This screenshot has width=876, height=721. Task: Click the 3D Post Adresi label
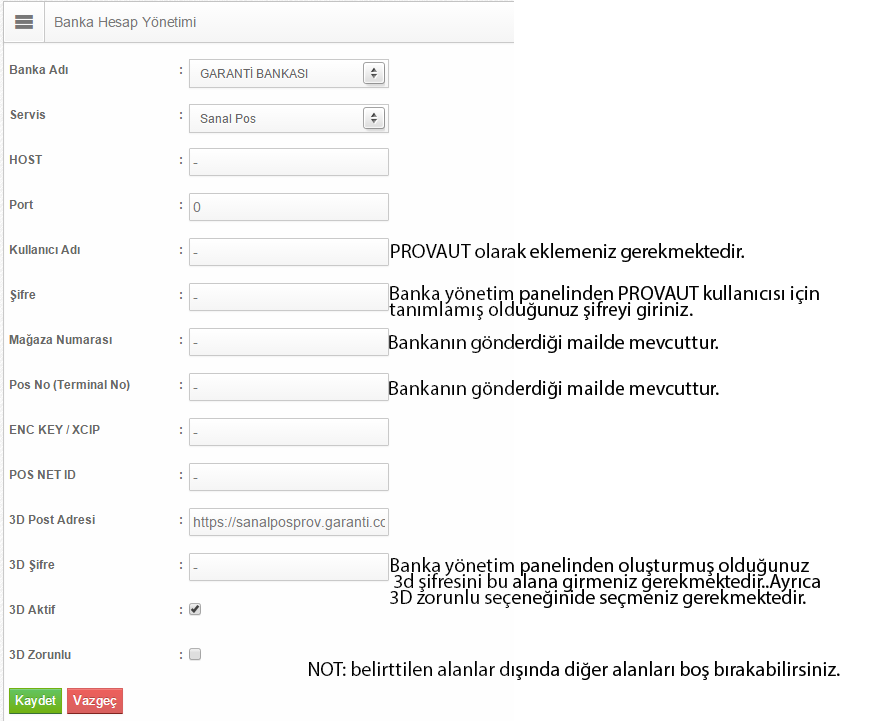click(53, 519)
